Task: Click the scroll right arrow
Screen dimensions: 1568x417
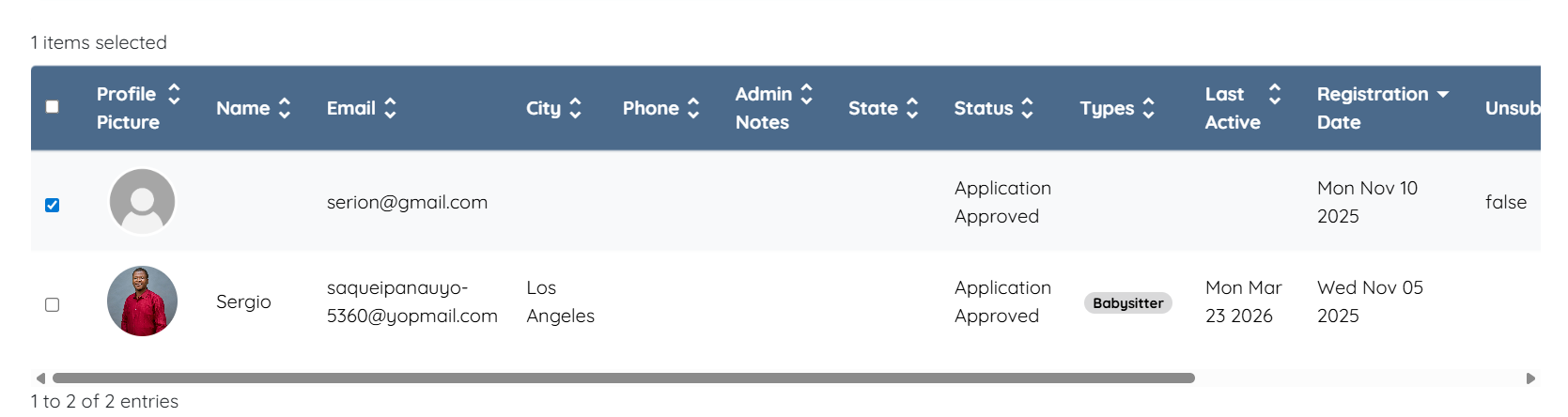Action: click(x=1530, y=378)
